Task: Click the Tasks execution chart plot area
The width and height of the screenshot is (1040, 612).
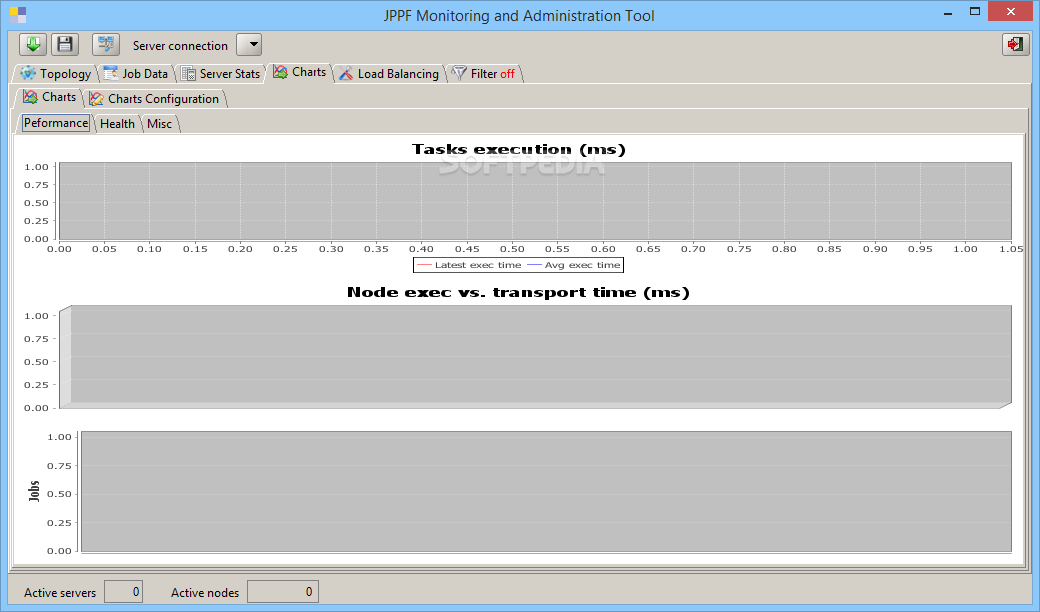Action: tap(535, 201)
